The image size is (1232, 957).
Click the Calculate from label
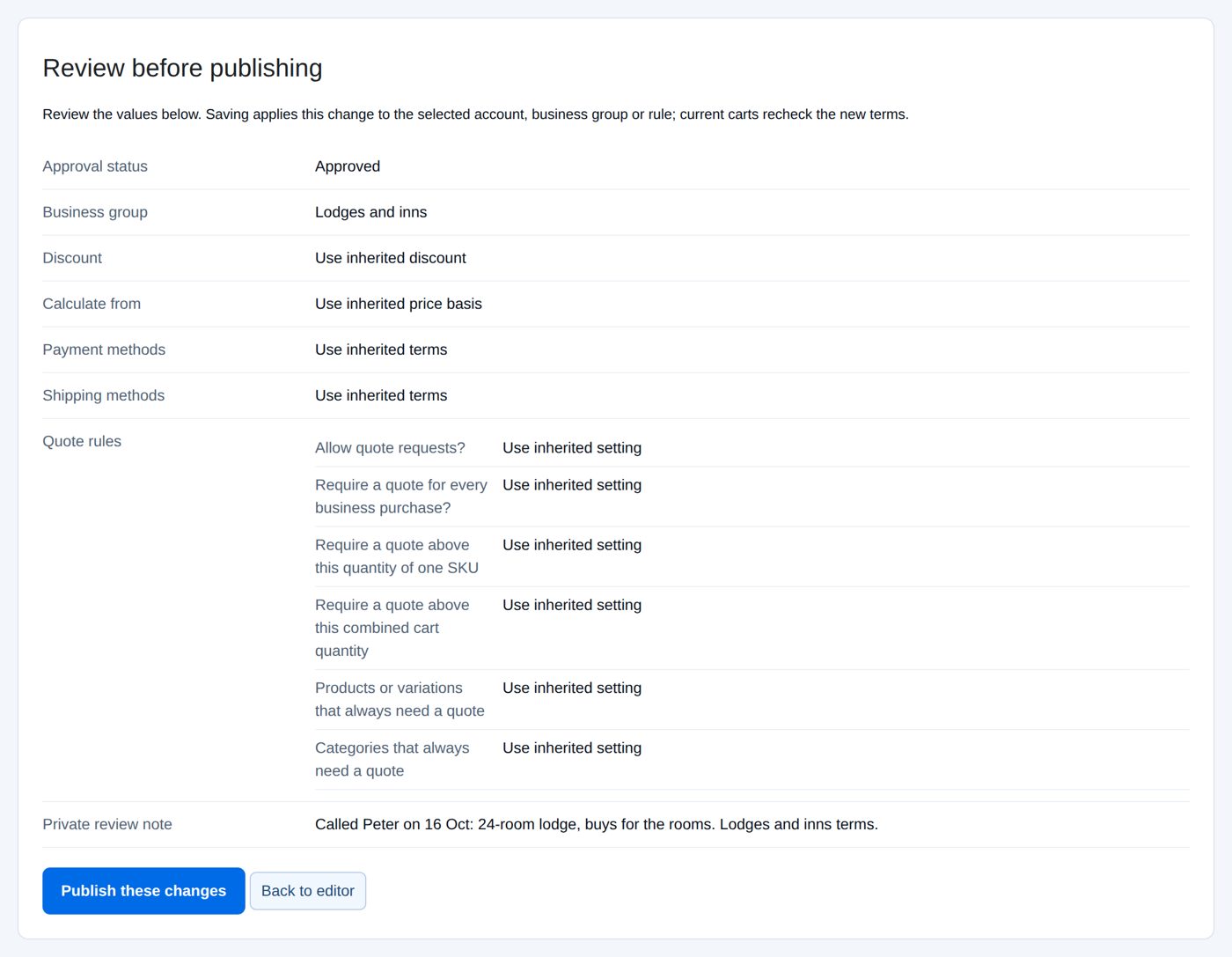[x=92, y=304]
